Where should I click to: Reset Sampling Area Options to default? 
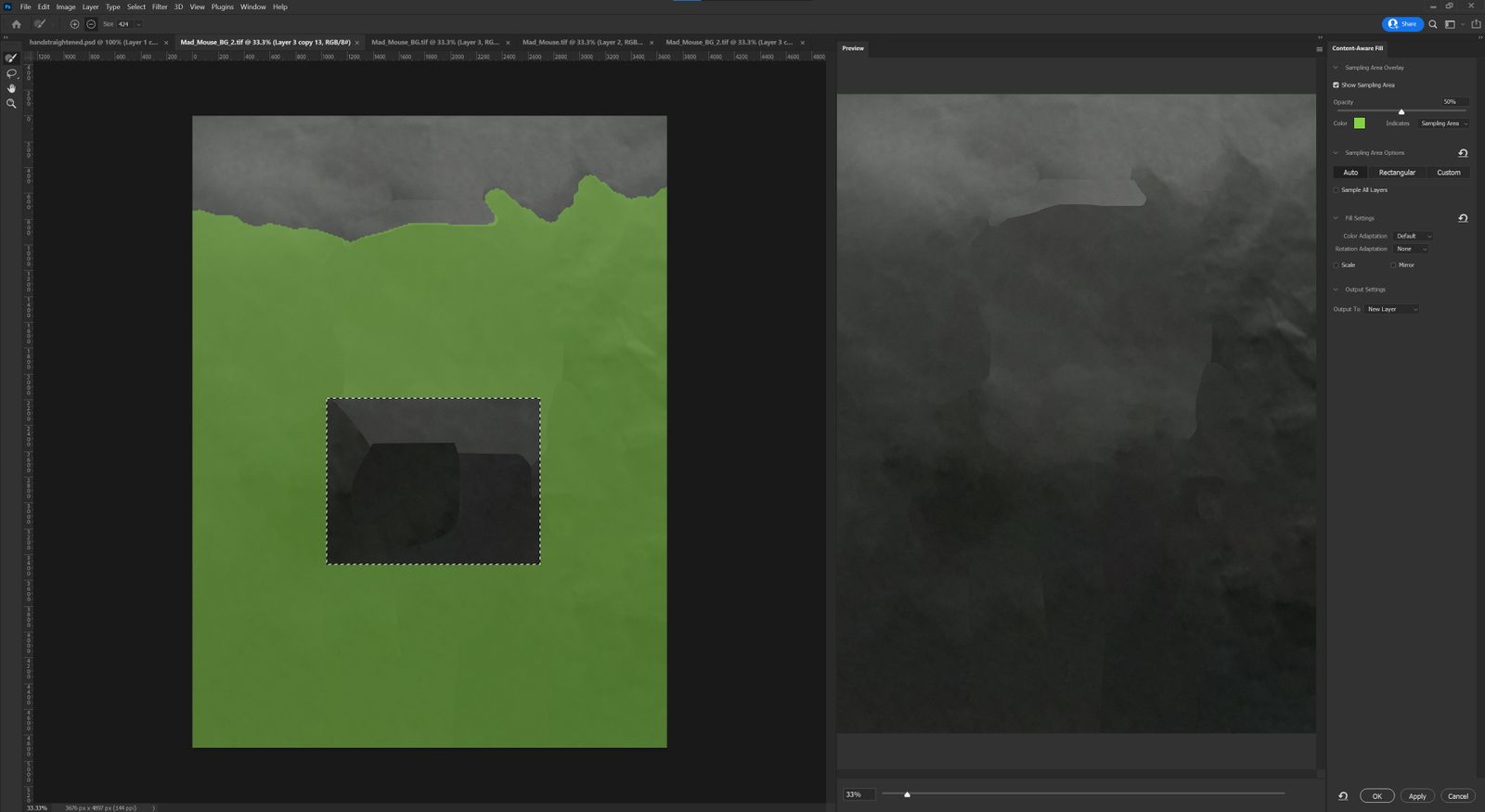pyautogui.click(x=1463, y=153)
